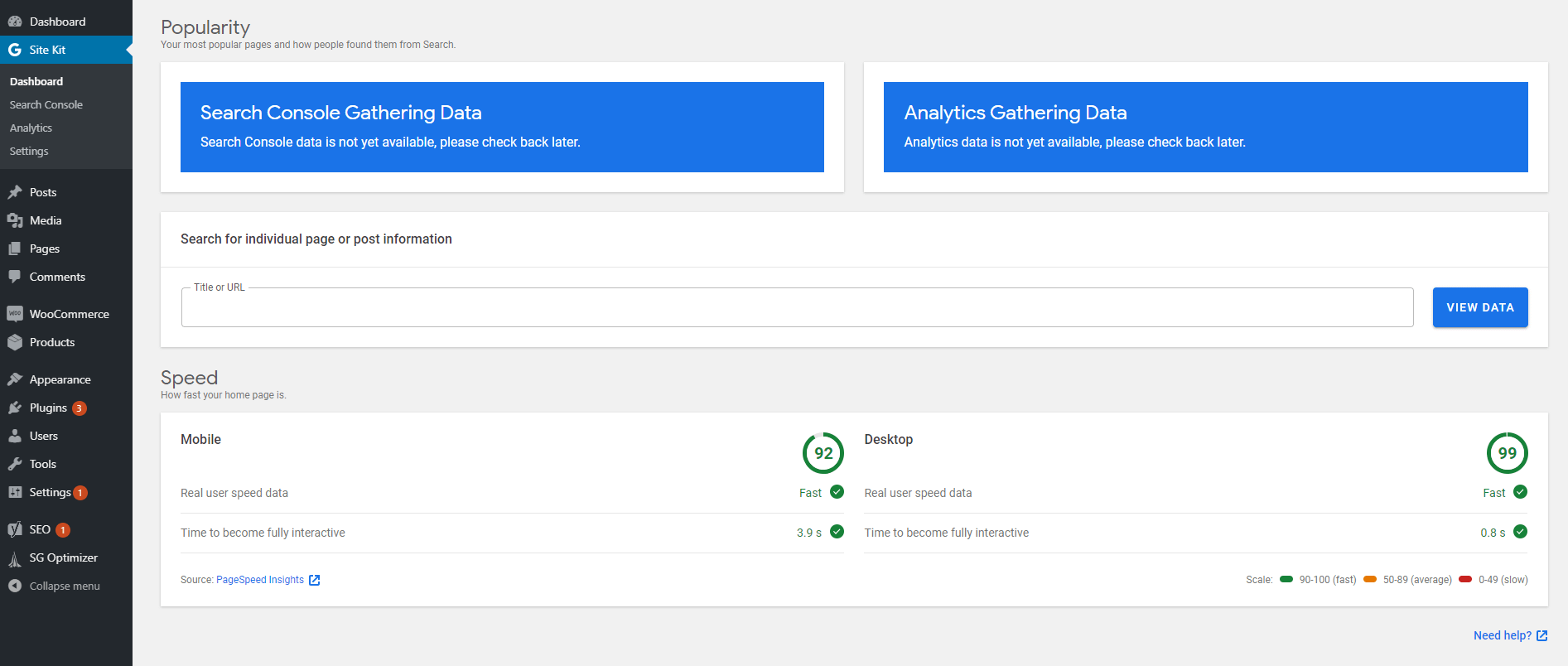Click the Site Kit Google icon
Image resolution: width=1568 pixels, height=666 pixels.
point(15,50)
